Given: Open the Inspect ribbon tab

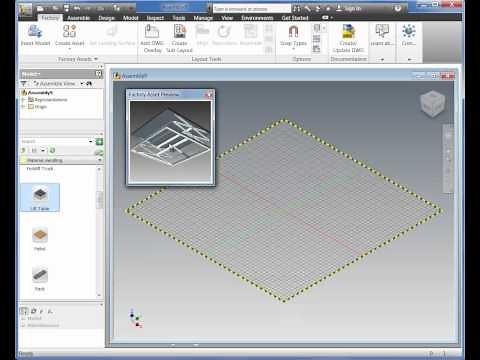Looking at the screenshot, I should click(155, 18).
